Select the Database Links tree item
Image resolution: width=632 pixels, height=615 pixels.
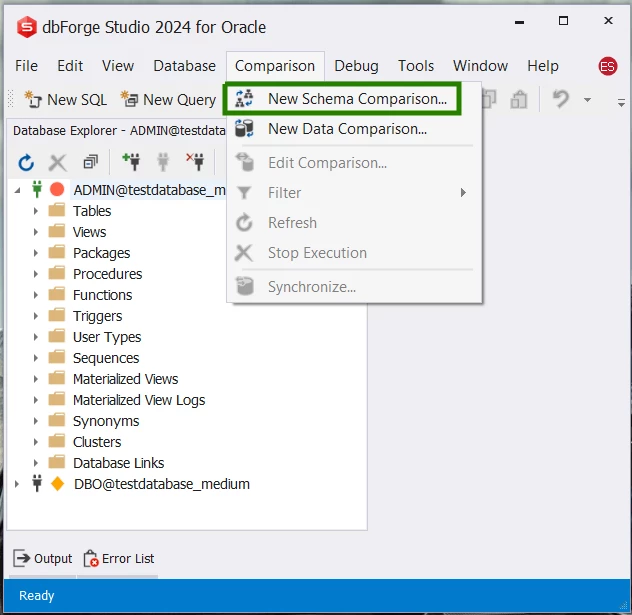coord(118,463)
